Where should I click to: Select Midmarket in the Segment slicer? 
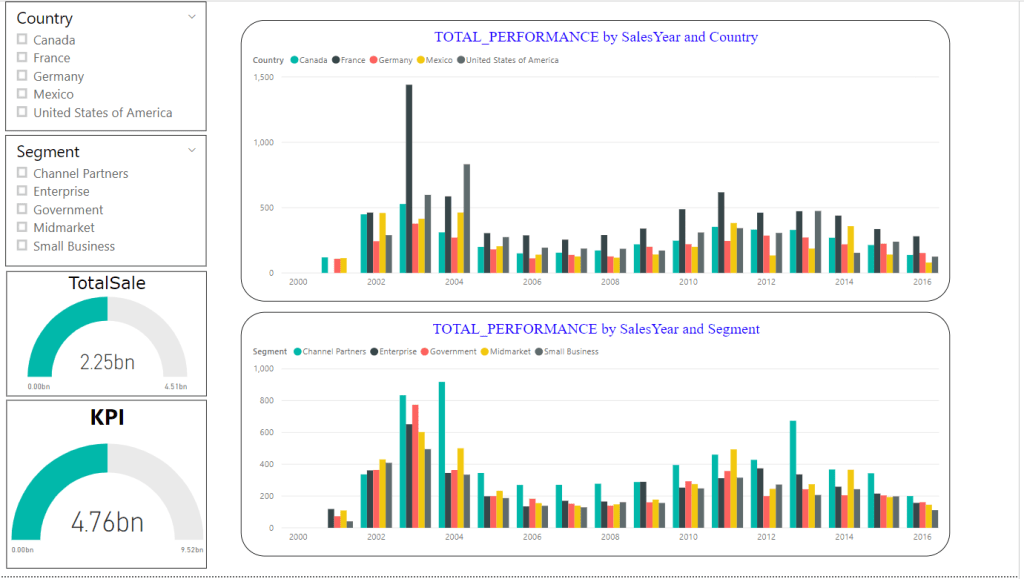click(22, 228)
